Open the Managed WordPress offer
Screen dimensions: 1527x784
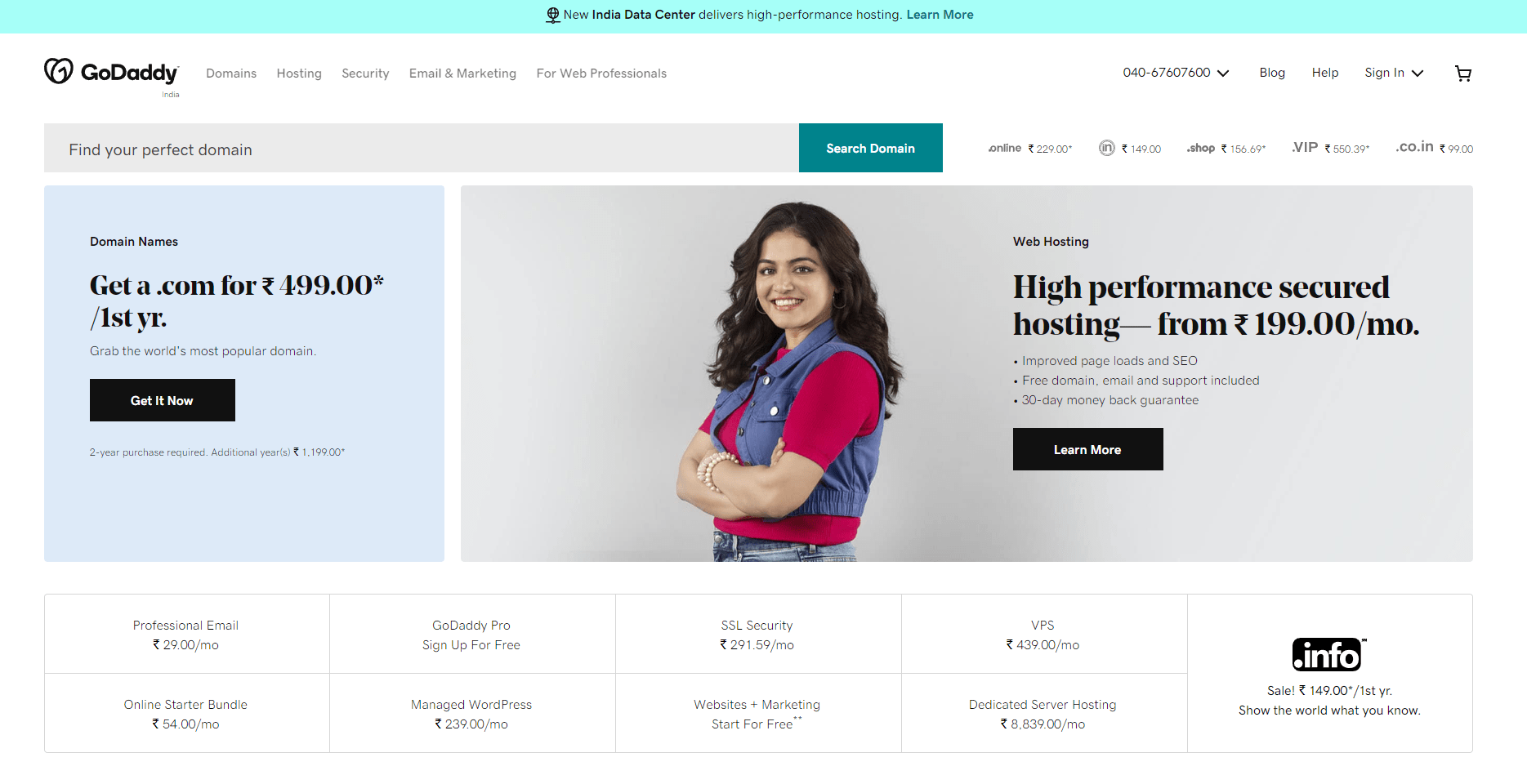[472, 713]
